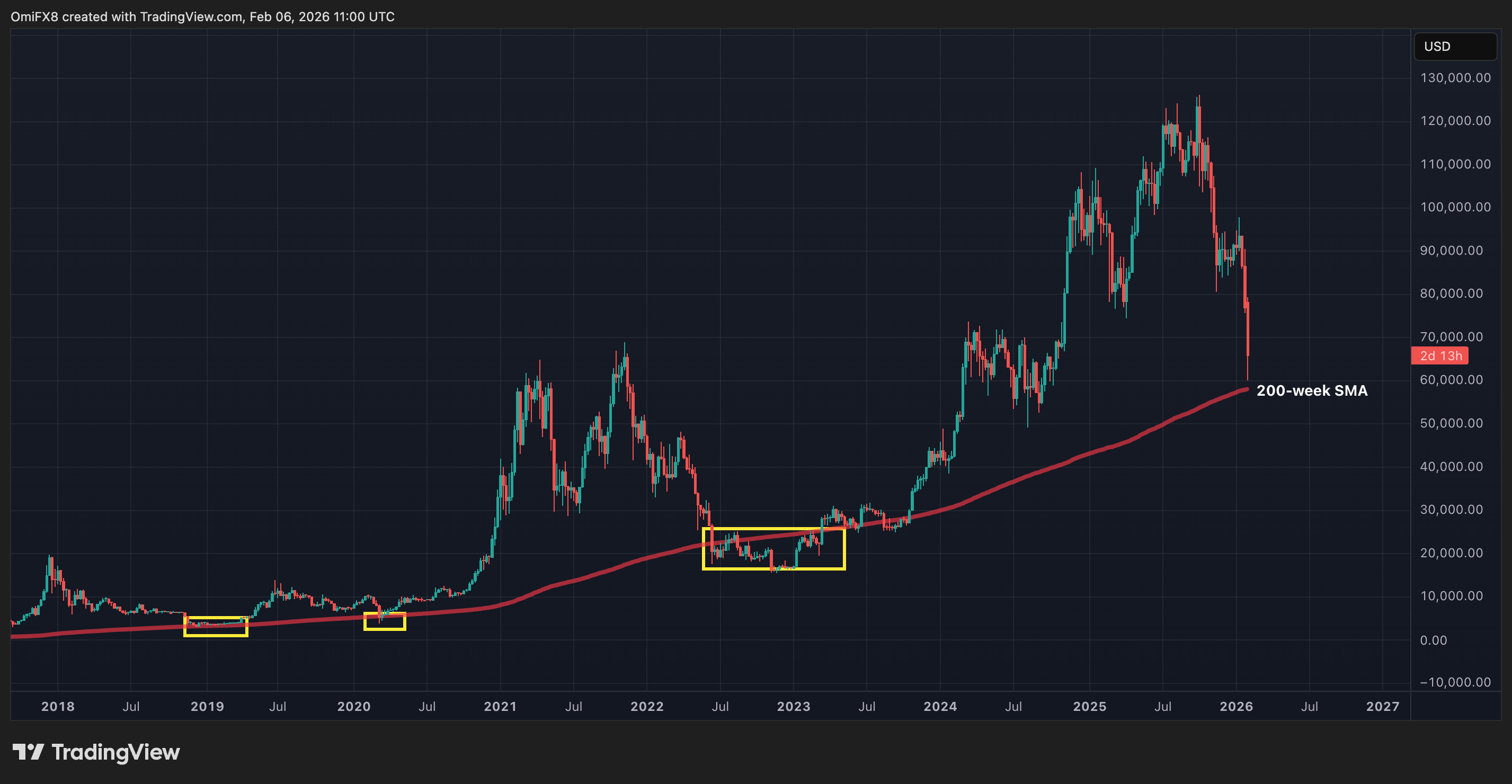Click the chart attribution header text

point(202,16)
